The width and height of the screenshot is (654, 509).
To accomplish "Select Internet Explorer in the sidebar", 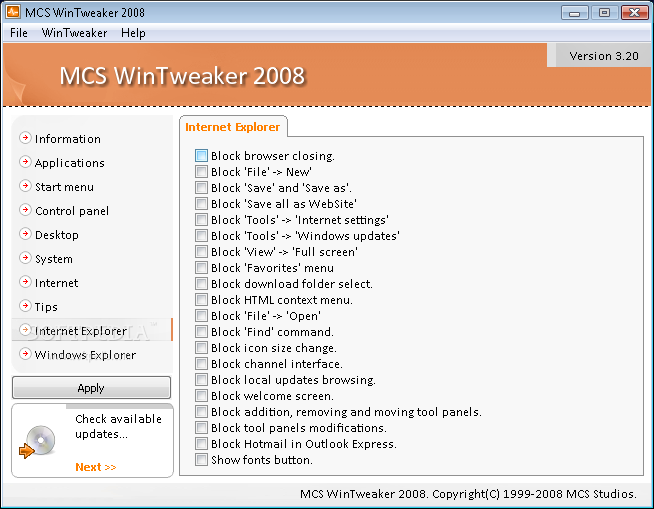I will 92,330.
